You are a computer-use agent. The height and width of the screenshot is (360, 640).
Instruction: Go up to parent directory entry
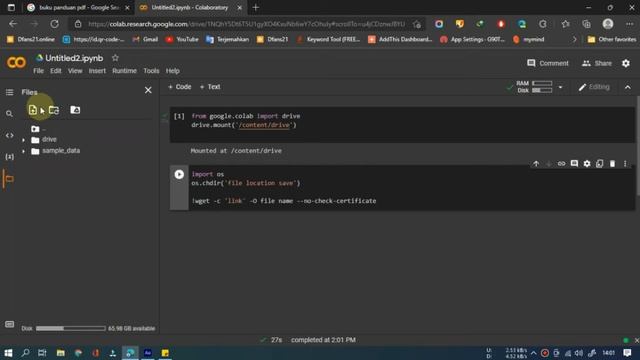point(38,129)
